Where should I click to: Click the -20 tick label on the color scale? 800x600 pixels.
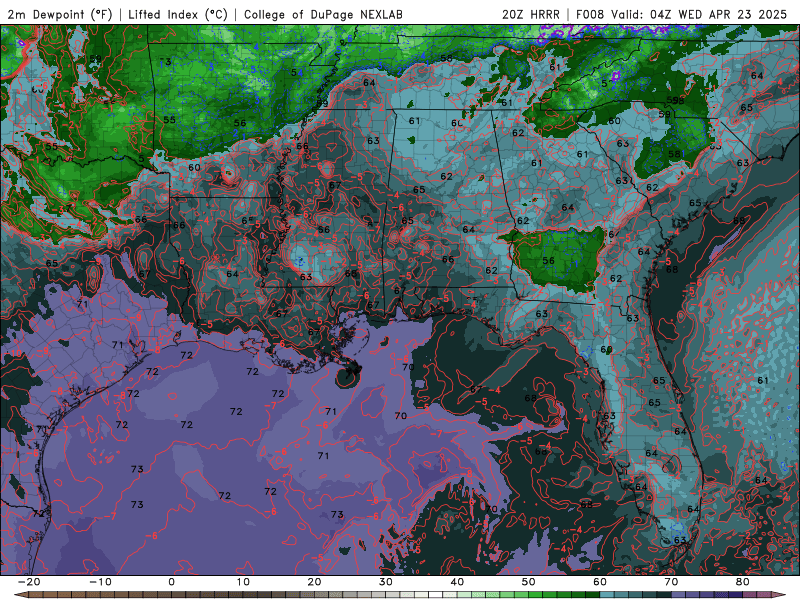click(x=29, y=582)
